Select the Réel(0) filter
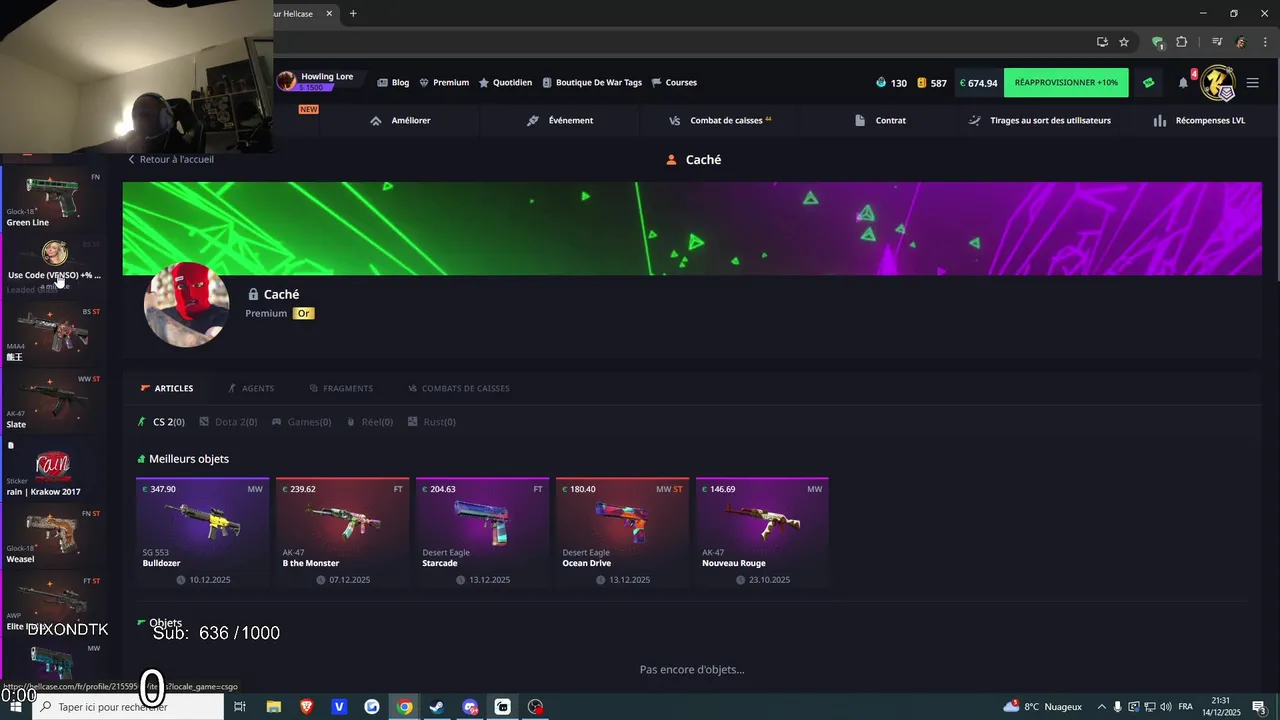The image size is (1280, 720). click(x=370, y=422)
